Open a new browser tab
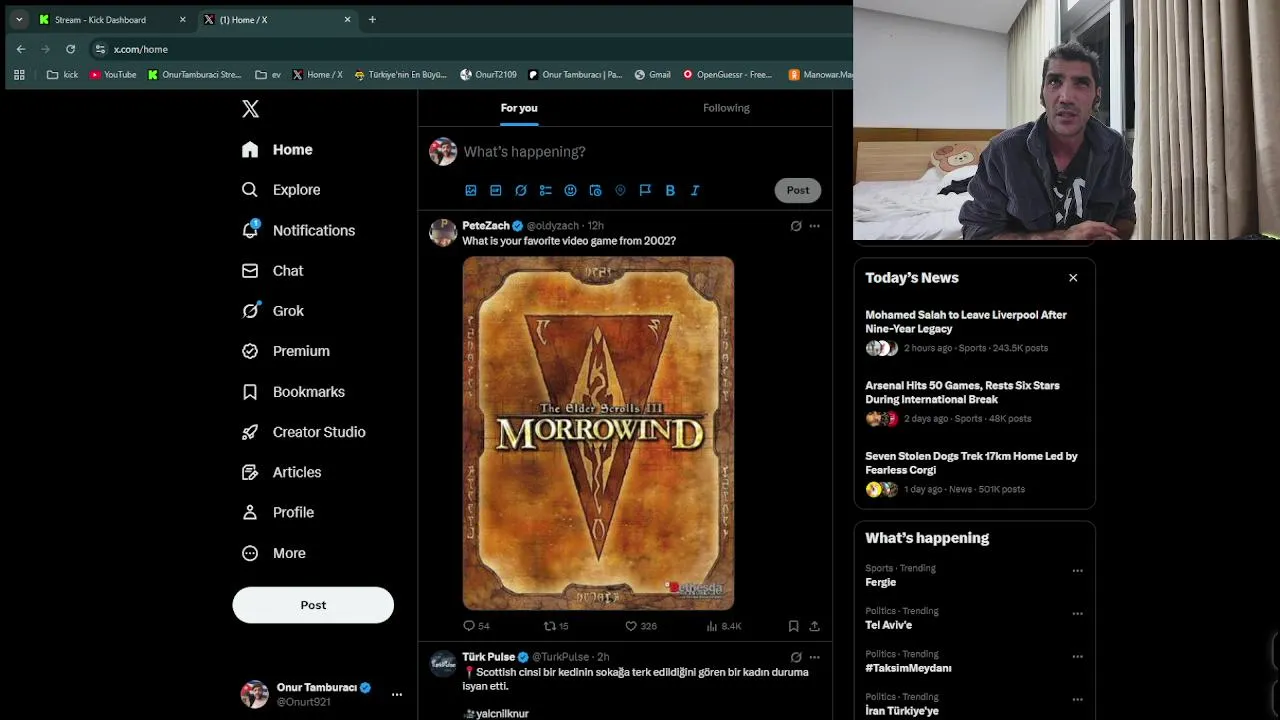Viewport: 1280px width, 720px height. pos(372,19)
